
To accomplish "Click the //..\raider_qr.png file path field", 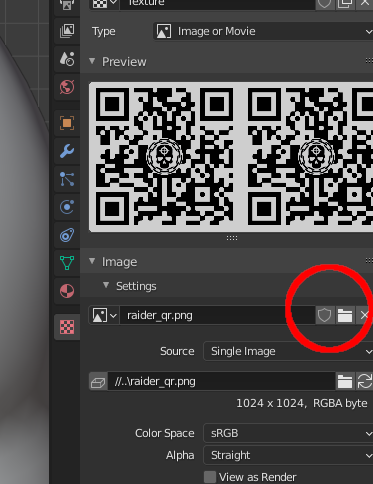I will pyautogui.click(x=221, y=381).
